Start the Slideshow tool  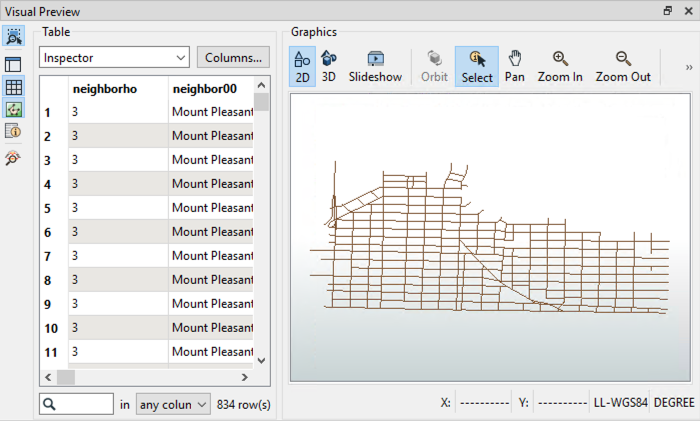pyautogui.click(x=375, y=67)
